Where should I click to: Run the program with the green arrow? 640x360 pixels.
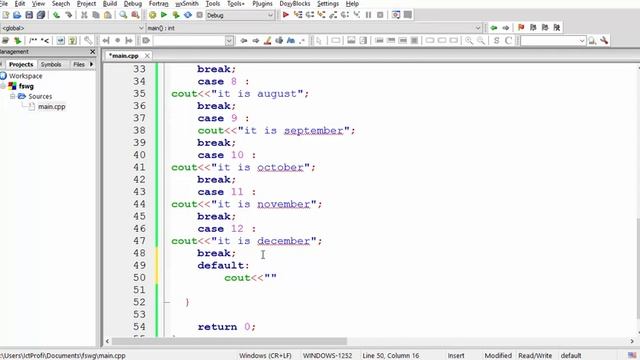164,15
